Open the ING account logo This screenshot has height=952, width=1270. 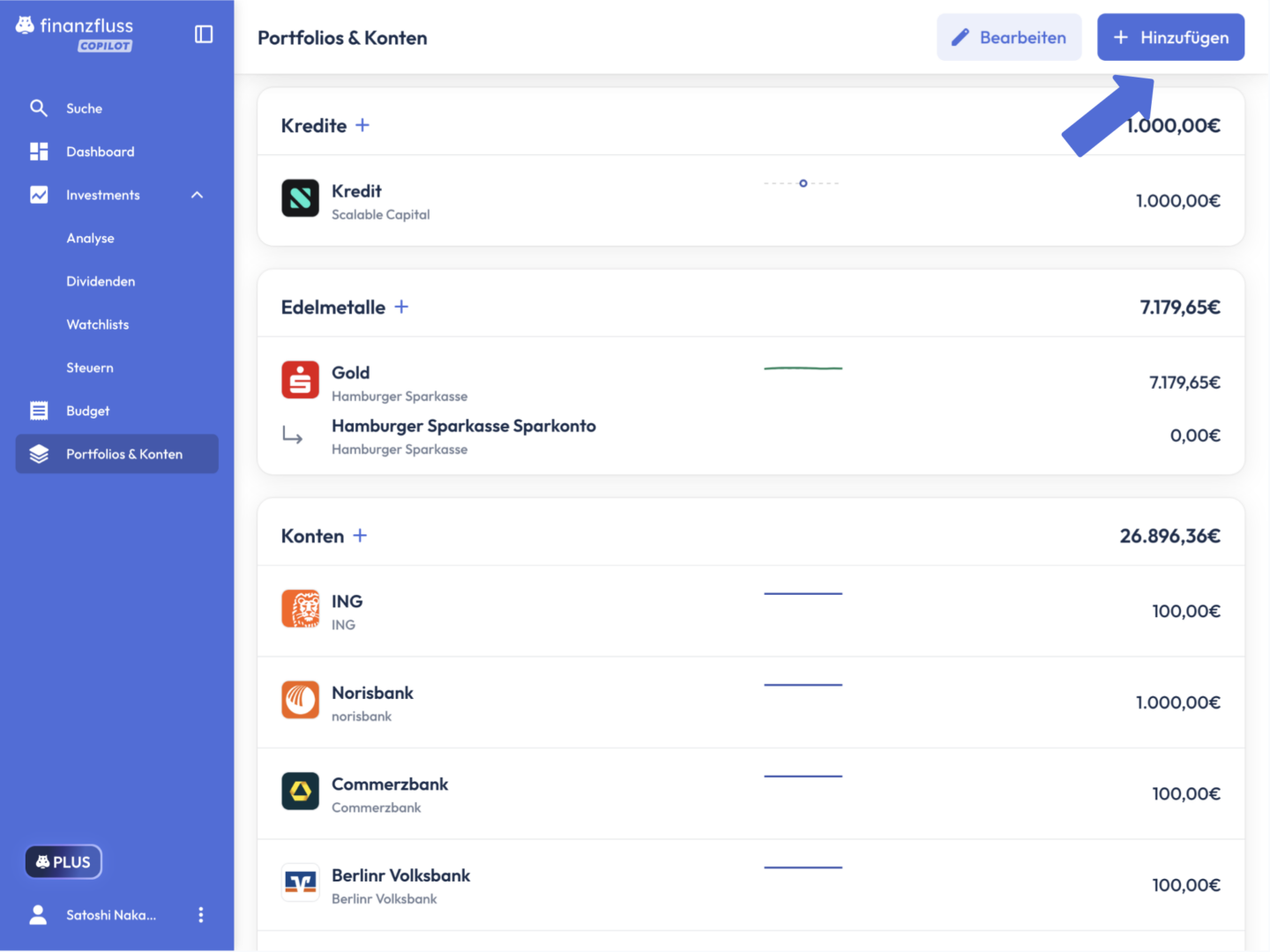(x=300, y=609)
